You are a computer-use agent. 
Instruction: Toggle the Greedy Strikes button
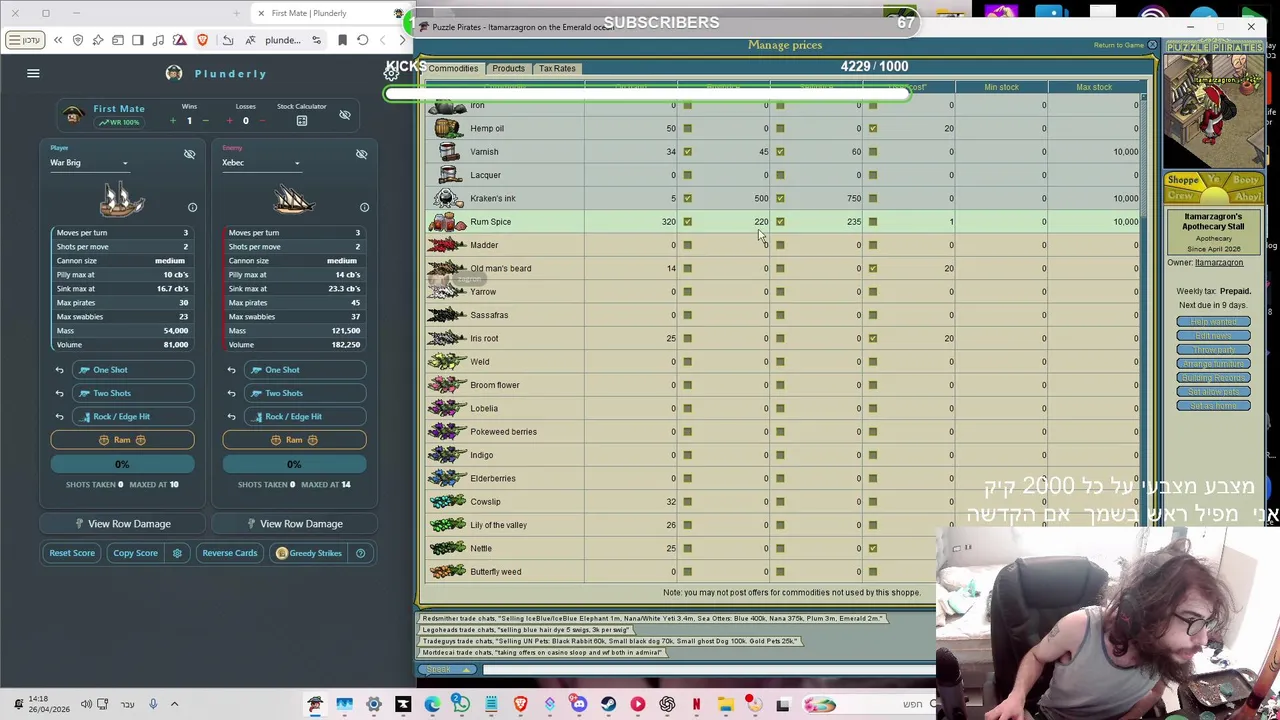[309, 553]
